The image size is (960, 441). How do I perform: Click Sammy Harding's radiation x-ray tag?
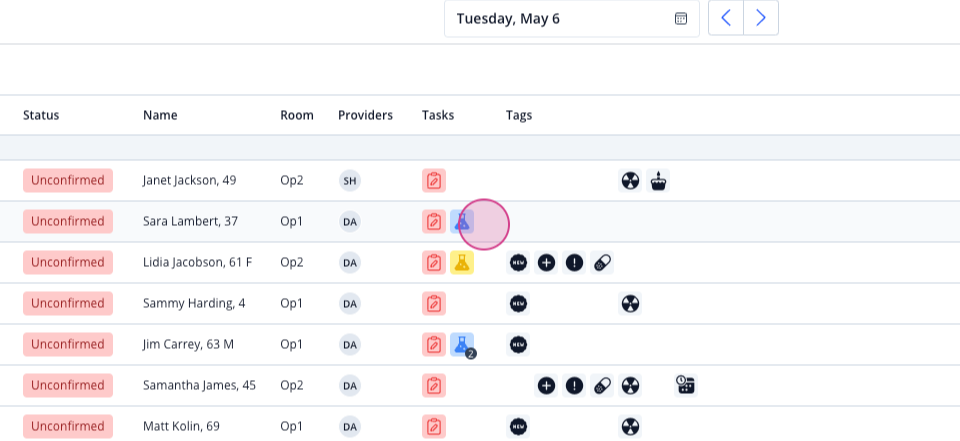click(x=630, y=303)
